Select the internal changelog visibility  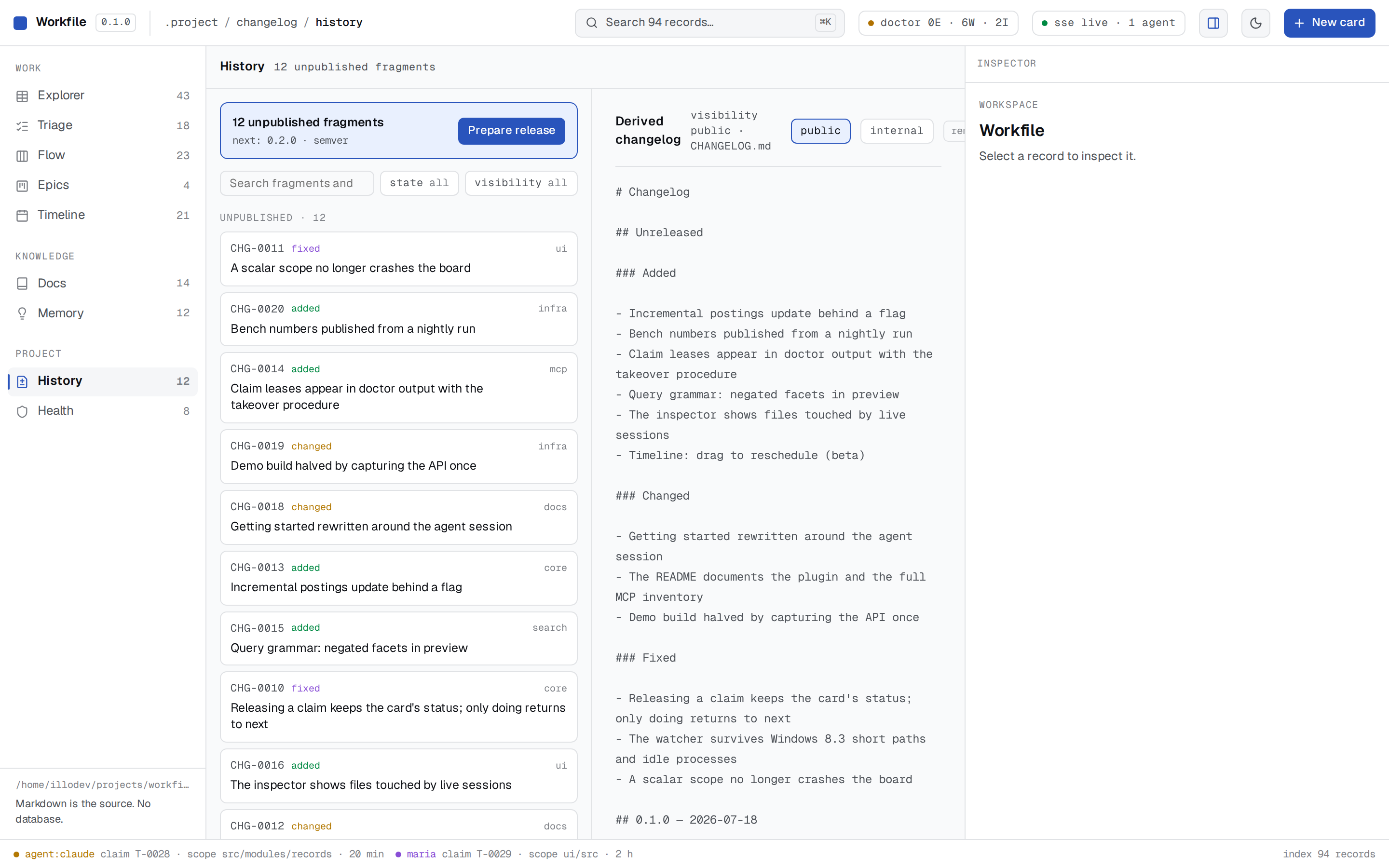click(x=897, y=131)
